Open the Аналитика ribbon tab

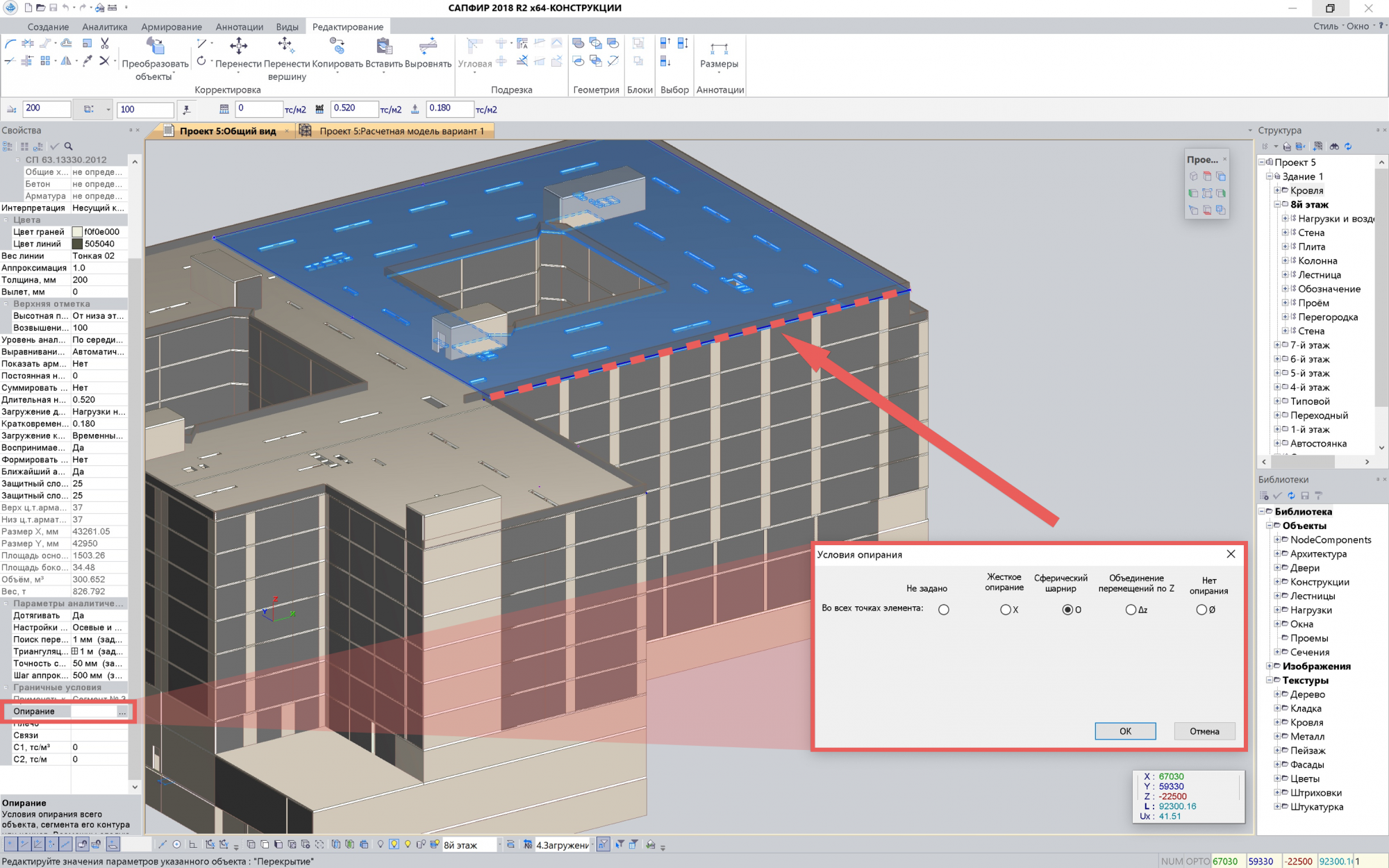[104, 26]
